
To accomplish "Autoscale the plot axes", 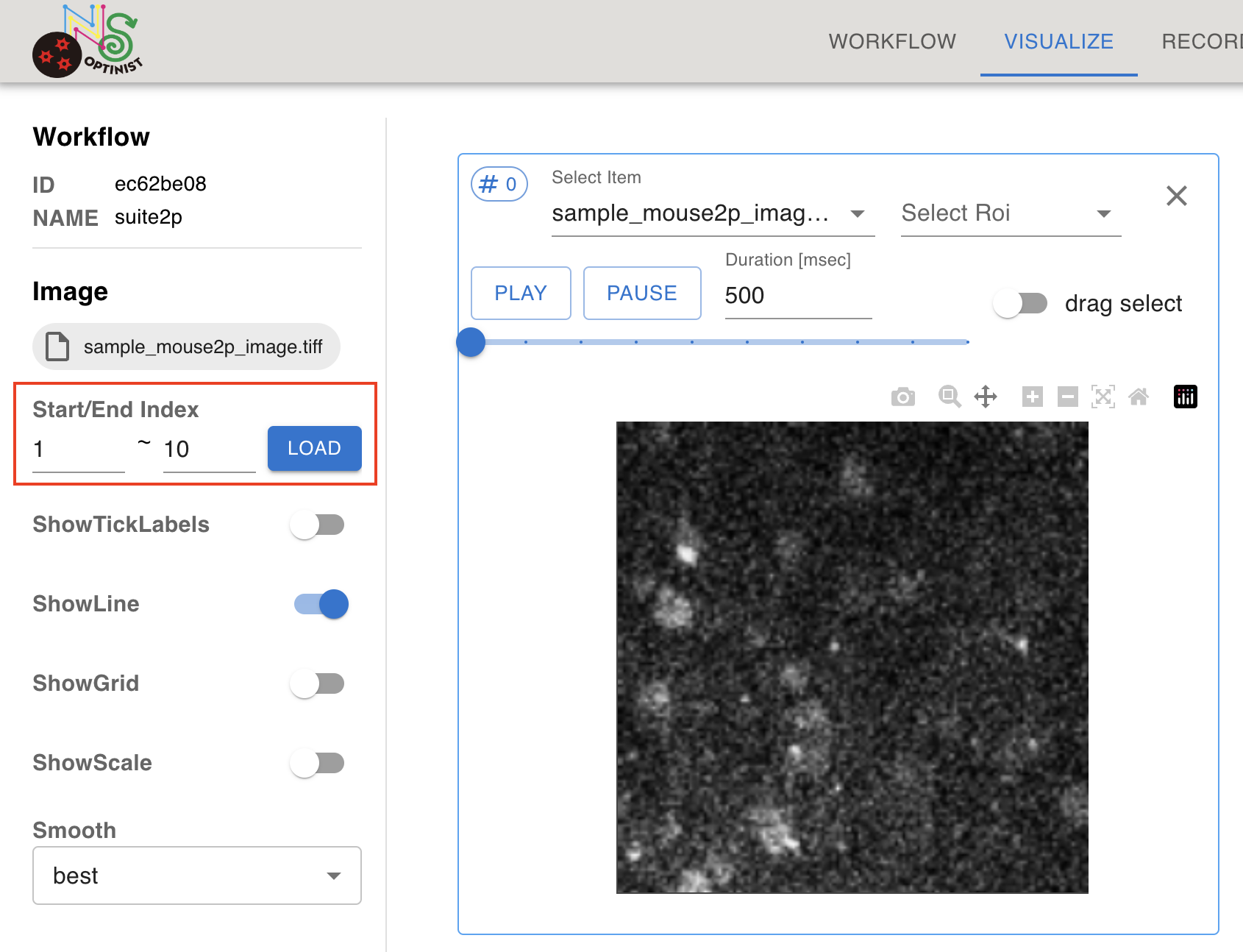I will 1103,397.
